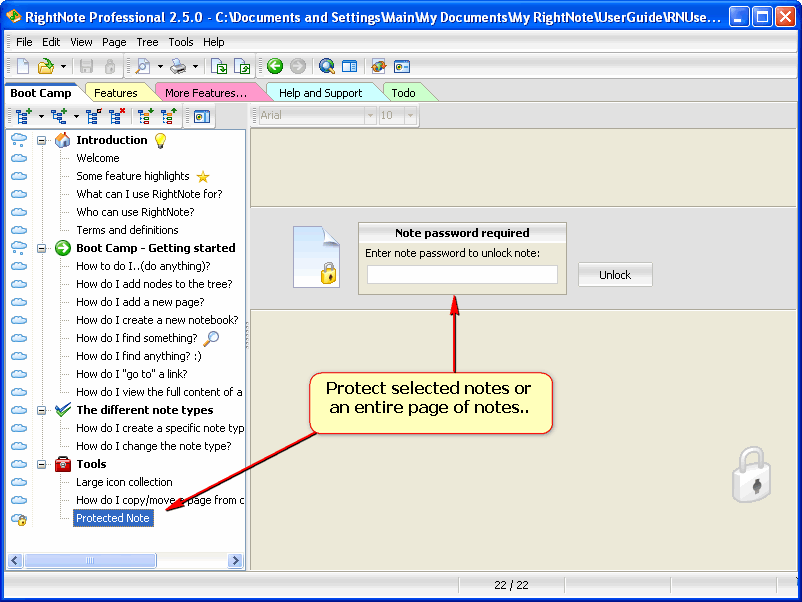Click the '22 / 22' status bar text
The width and height of the screenshot is (802, 602).
[511, 585]
